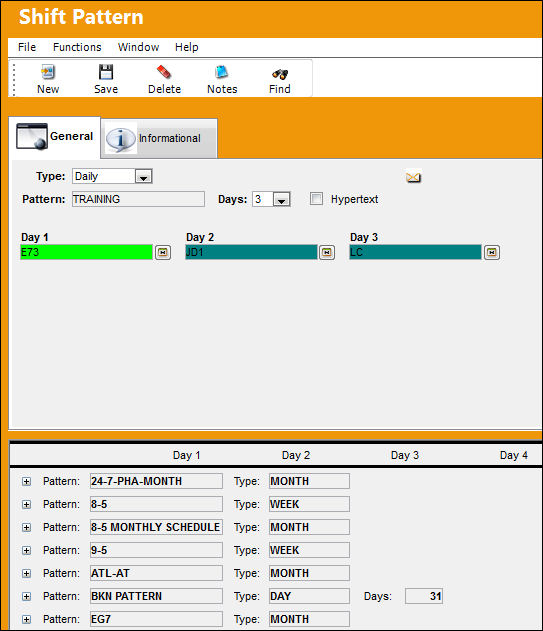This screenshot has height=631, width=543.
Task: Click the Pattern field containing TRAINING
Action: pyautogui.click(x=138, y=199)
